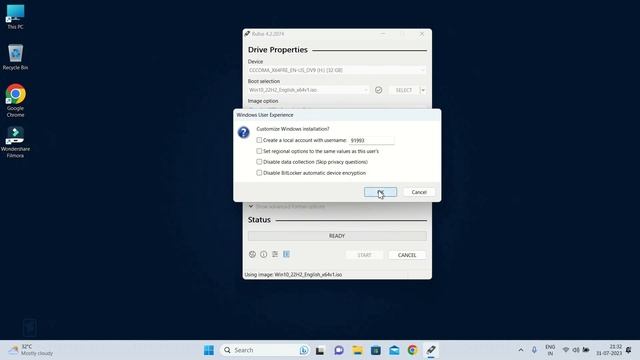Click START button in Rufus
This screenshot has height=360, width=640.
point(364,255)
